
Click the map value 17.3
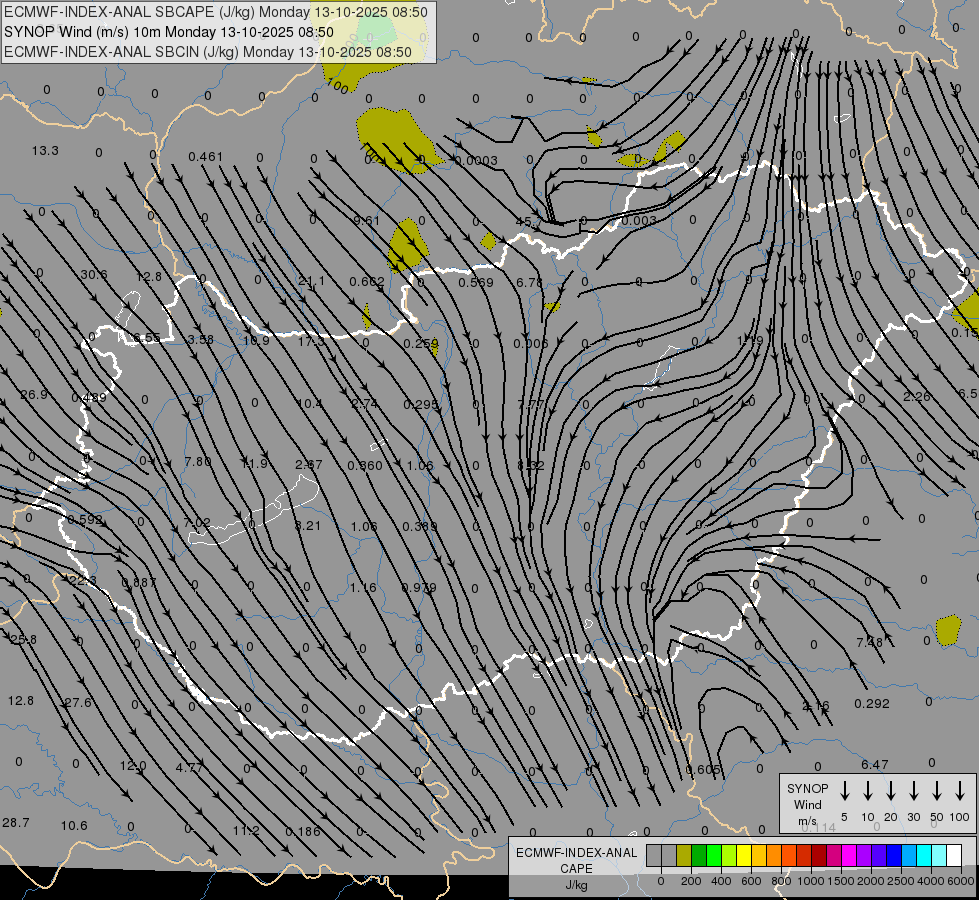pos(312,342)
